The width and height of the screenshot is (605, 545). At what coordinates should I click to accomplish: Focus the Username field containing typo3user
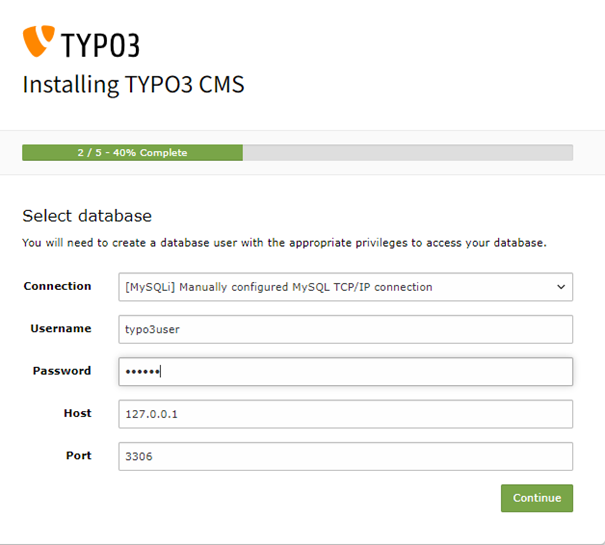[x=345, y=329]
